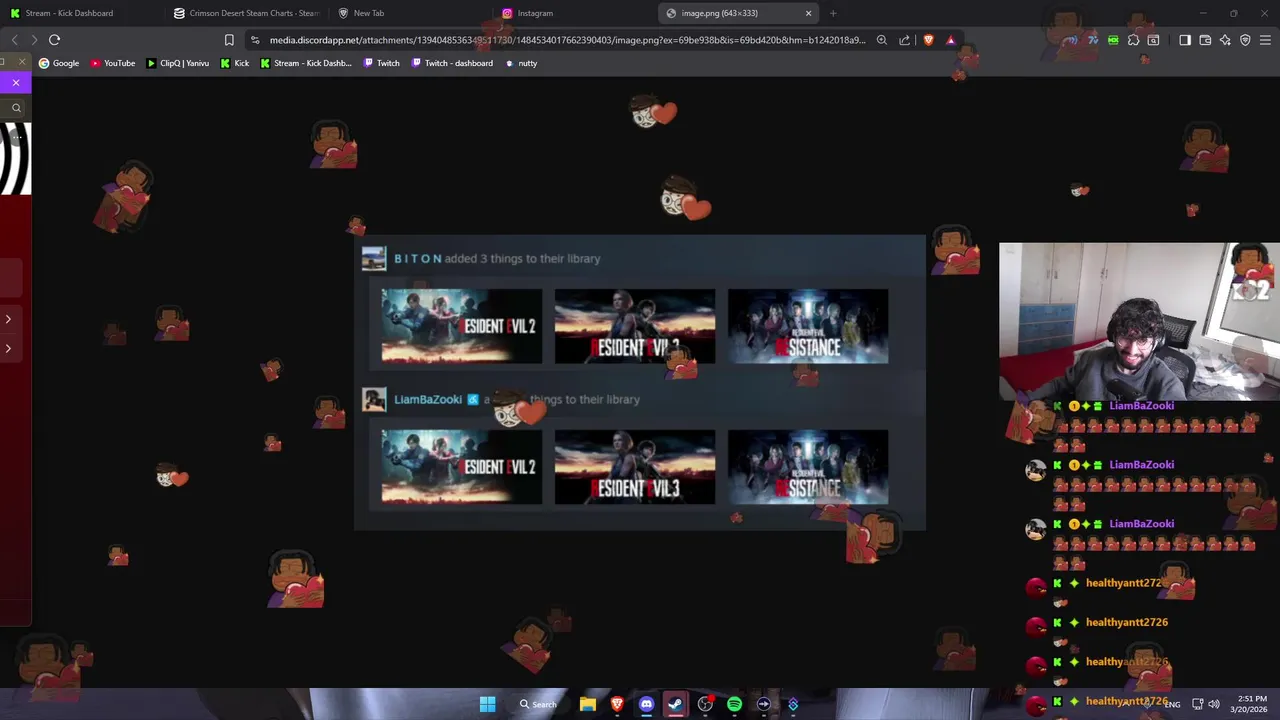Open a new tab with the plus button
1280x720 pixels.
pos(833,13)
